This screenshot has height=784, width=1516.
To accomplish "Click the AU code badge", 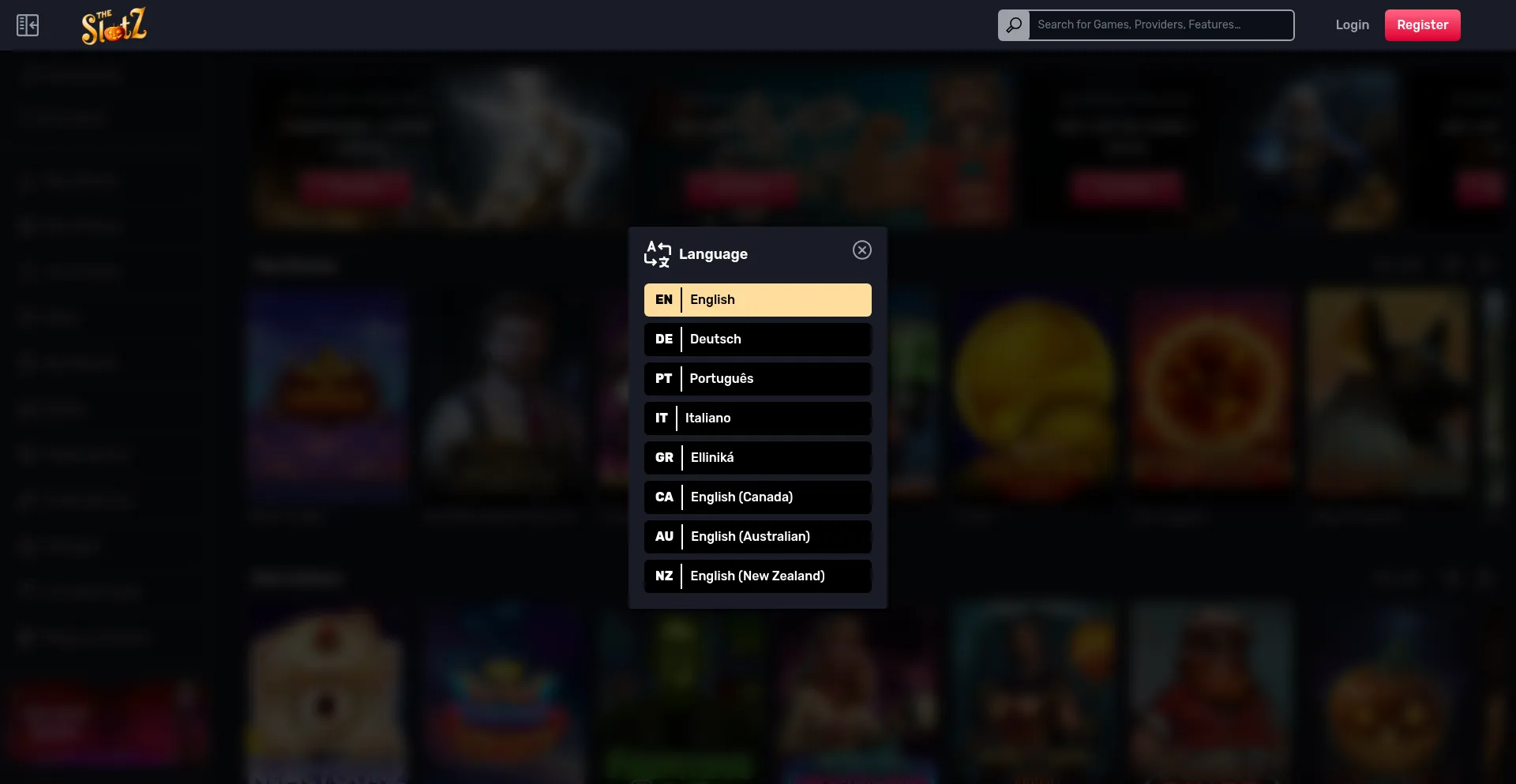I will pyautogui.click(x=664, y=537).
